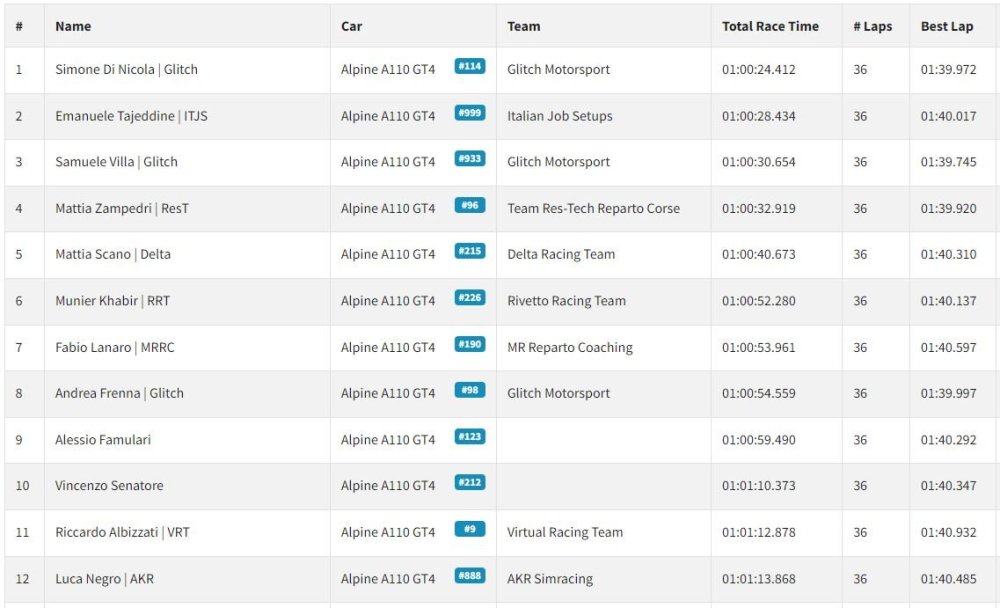Click the #114 car number badge
The width and height of the screenshot is (1000, 608).
click(470, 66)
